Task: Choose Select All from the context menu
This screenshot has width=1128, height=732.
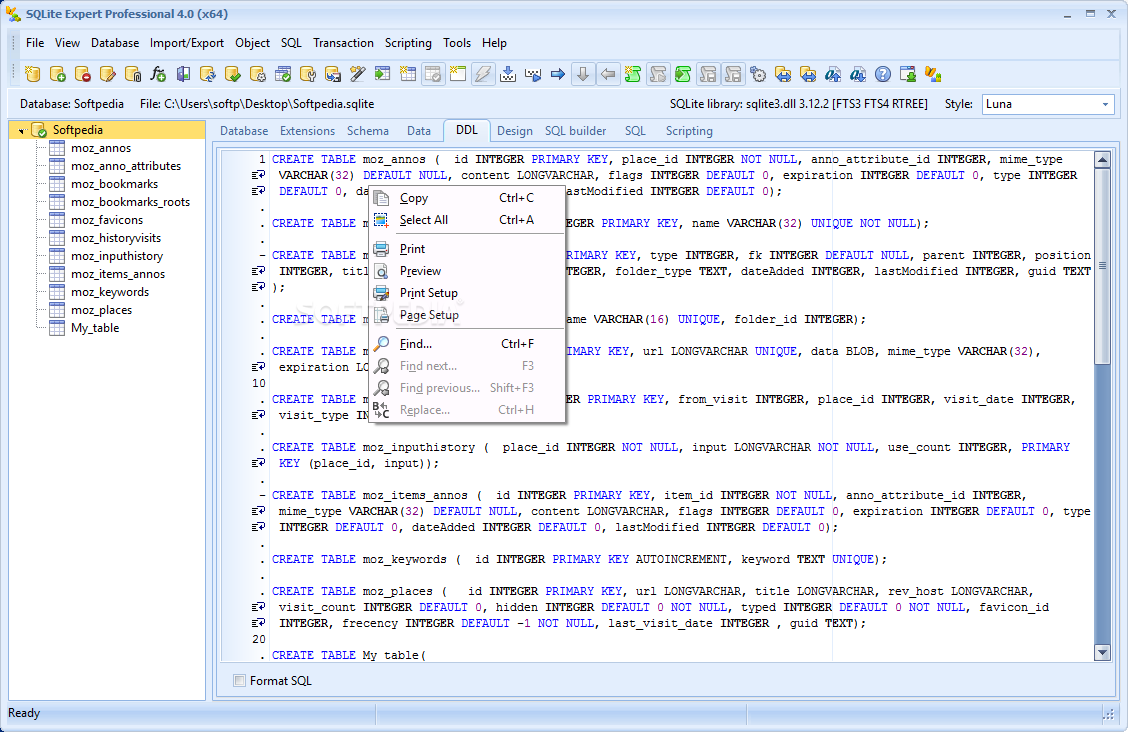Action: click(x=467, y=220)
